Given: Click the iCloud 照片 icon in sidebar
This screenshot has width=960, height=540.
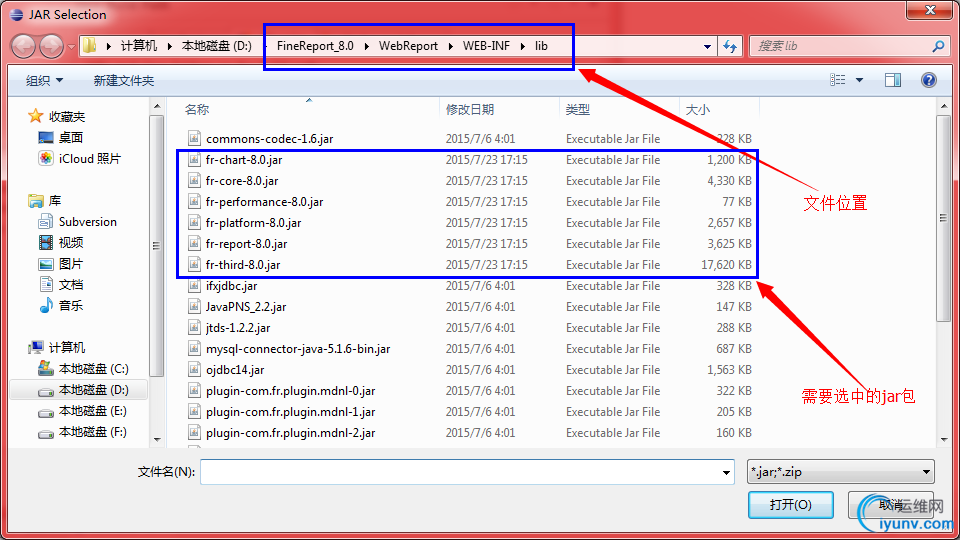Looking at the screenshot, I should 46,159.
